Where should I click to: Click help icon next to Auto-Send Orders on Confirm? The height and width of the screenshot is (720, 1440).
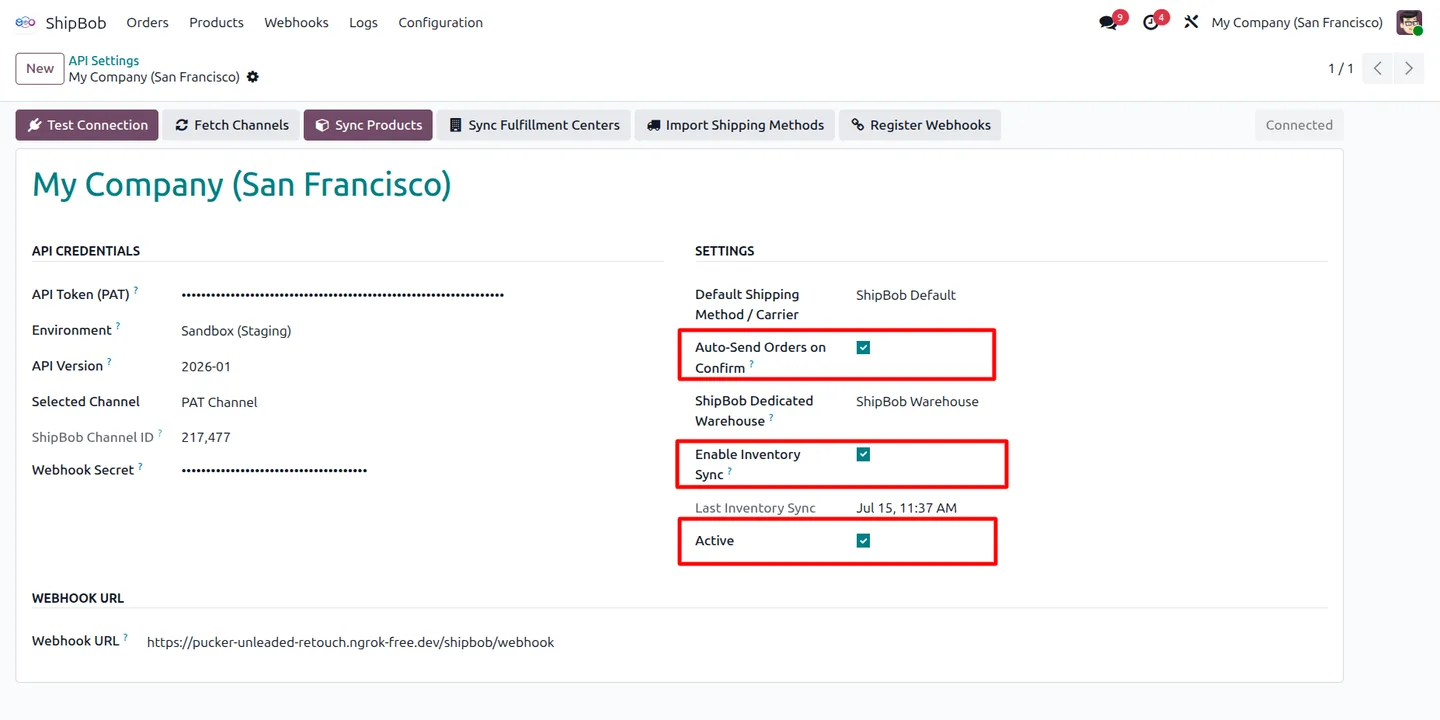(751, 365)
